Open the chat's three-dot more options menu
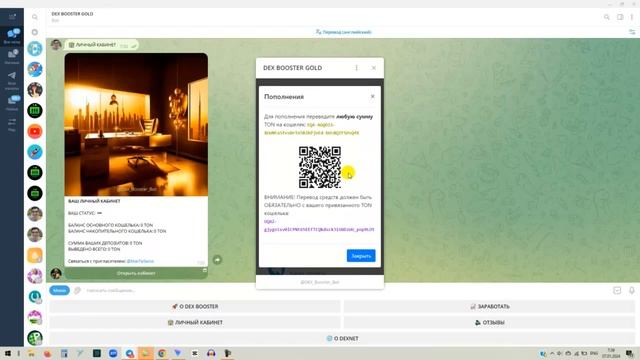640x360 pixels. [632, 17]
